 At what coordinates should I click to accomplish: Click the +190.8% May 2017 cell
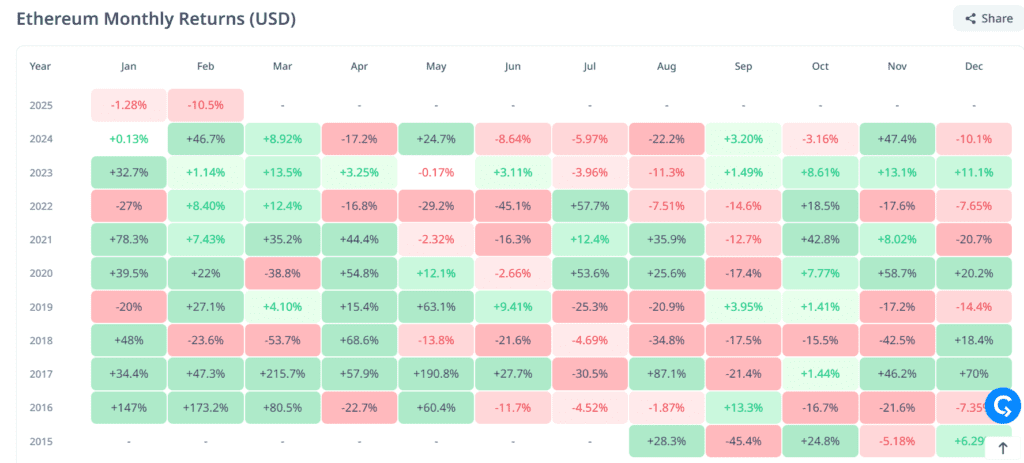point(436,373)
